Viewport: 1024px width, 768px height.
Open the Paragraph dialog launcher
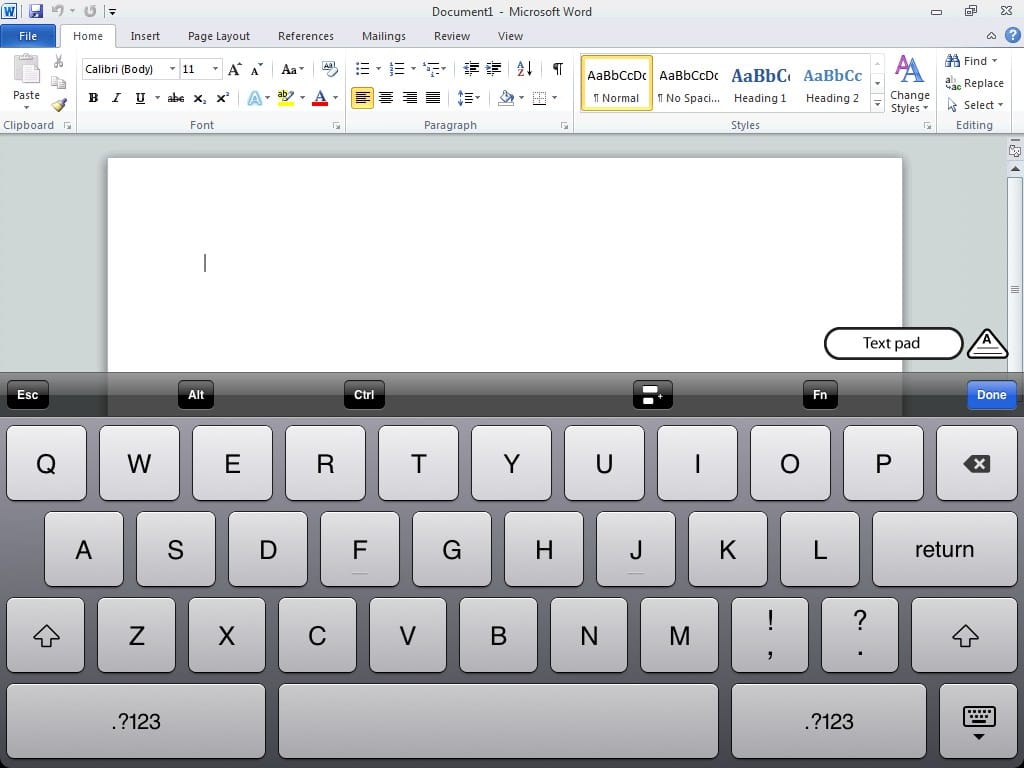tap(564, 125)
